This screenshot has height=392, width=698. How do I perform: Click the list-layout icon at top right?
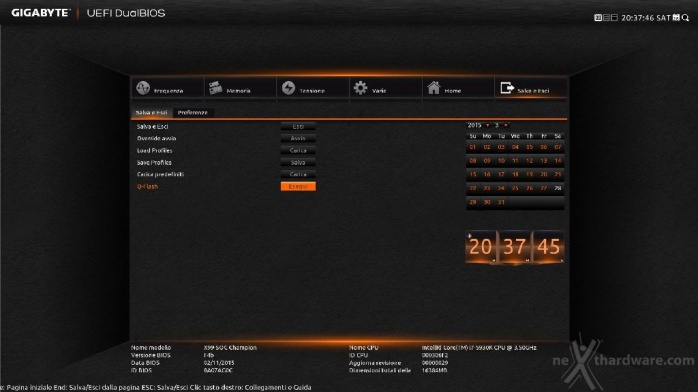click(606, 17)
